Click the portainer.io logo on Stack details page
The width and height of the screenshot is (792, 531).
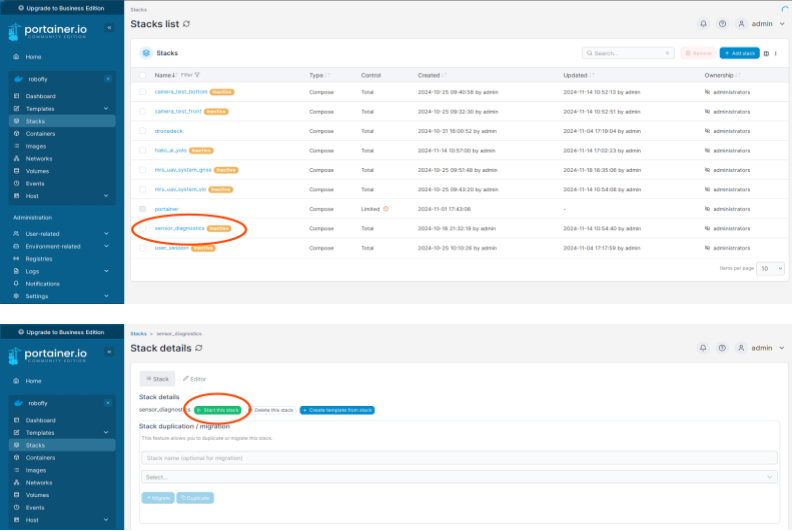[x=47, y=355]
